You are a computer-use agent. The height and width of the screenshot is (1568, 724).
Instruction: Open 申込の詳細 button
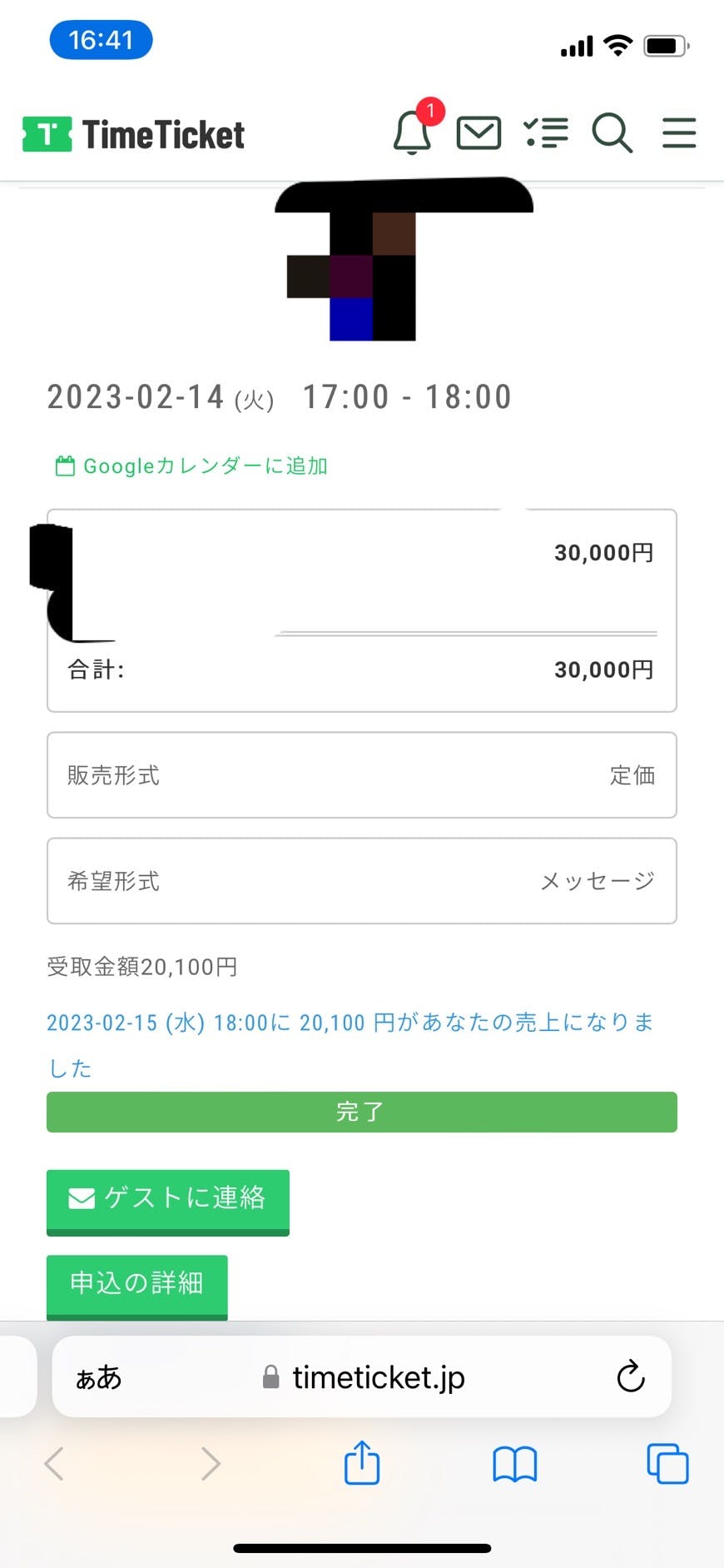point(137,1285)
